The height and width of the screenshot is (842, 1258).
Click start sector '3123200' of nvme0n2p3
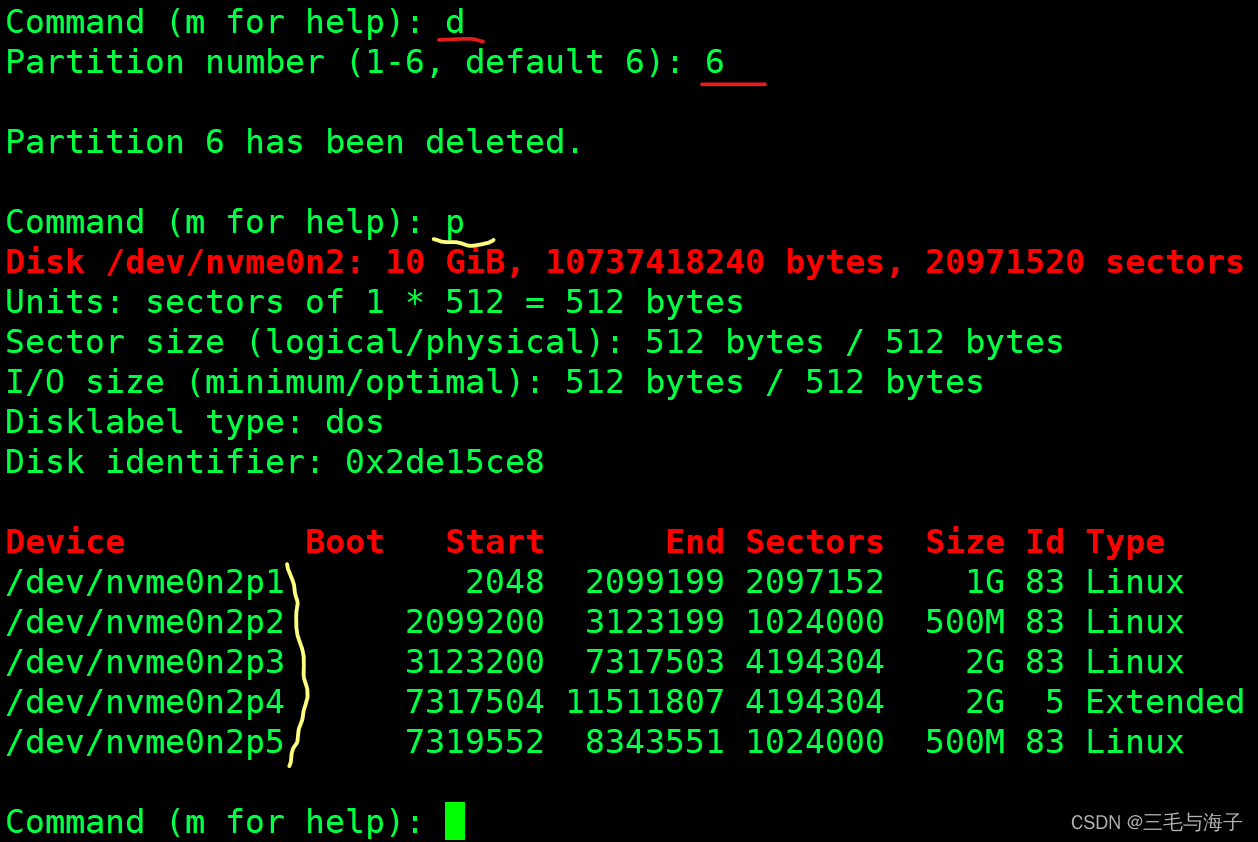[x=475, y=662]
